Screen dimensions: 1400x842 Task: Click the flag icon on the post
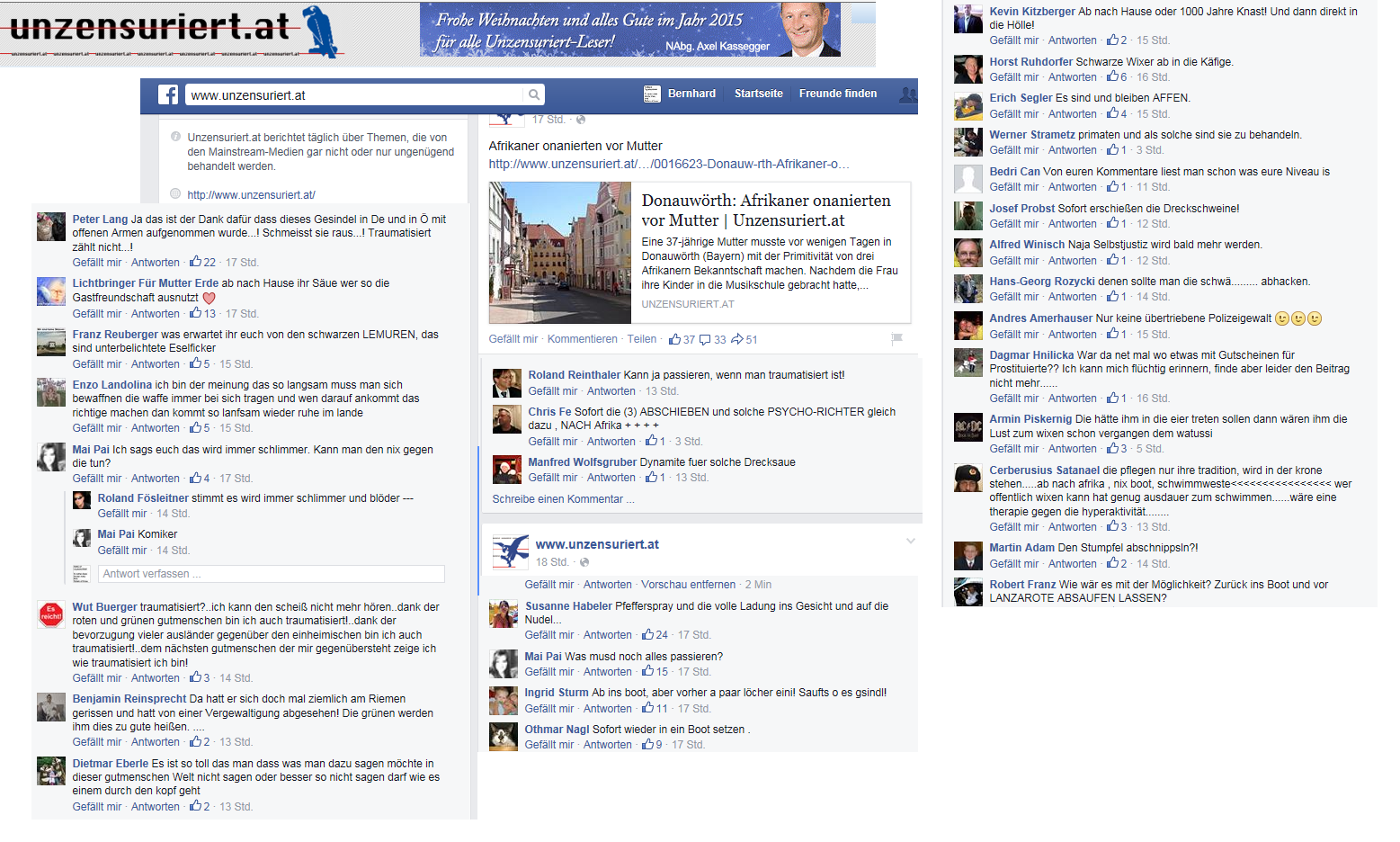(896, 339)
